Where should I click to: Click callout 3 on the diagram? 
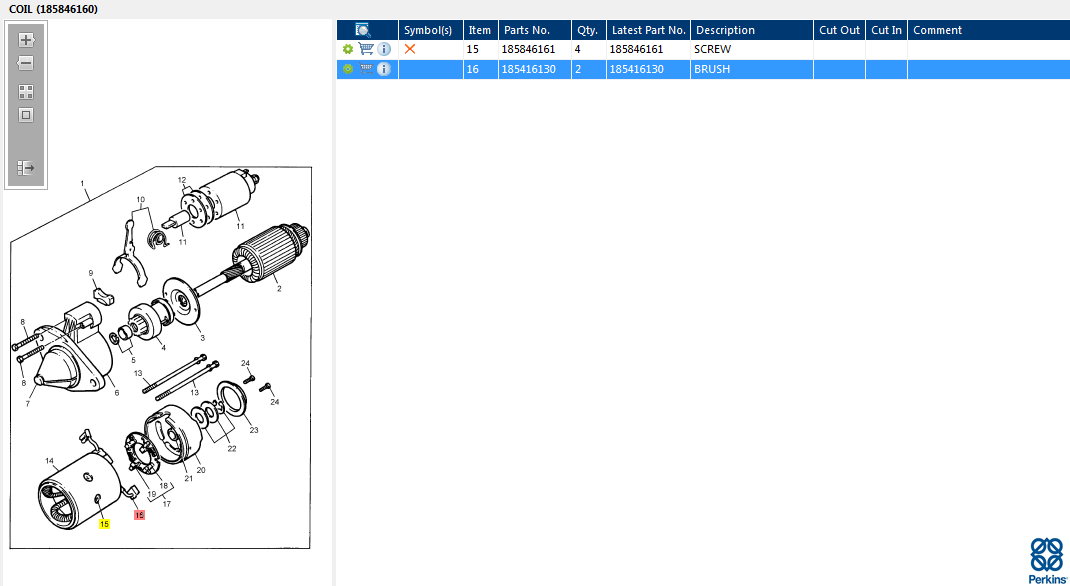click(202, 338)
